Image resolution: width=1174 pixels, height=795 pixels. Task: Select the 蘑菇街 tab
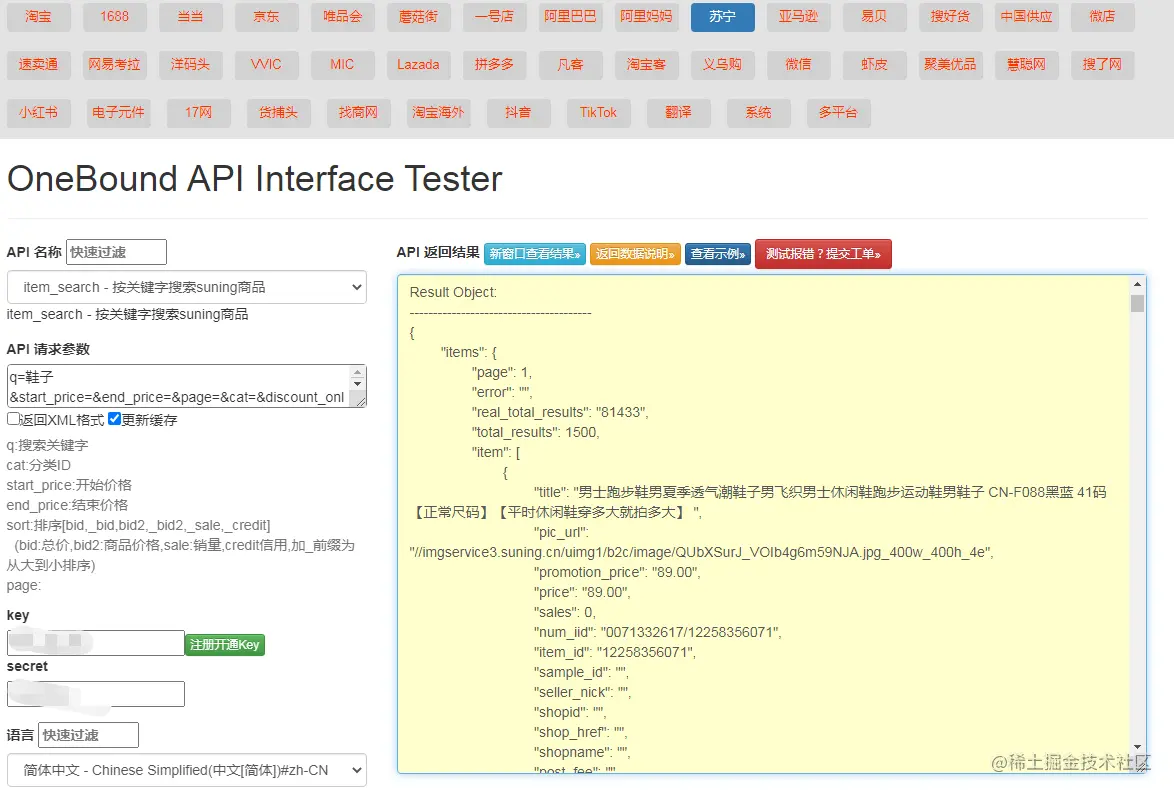pos(419,16)
